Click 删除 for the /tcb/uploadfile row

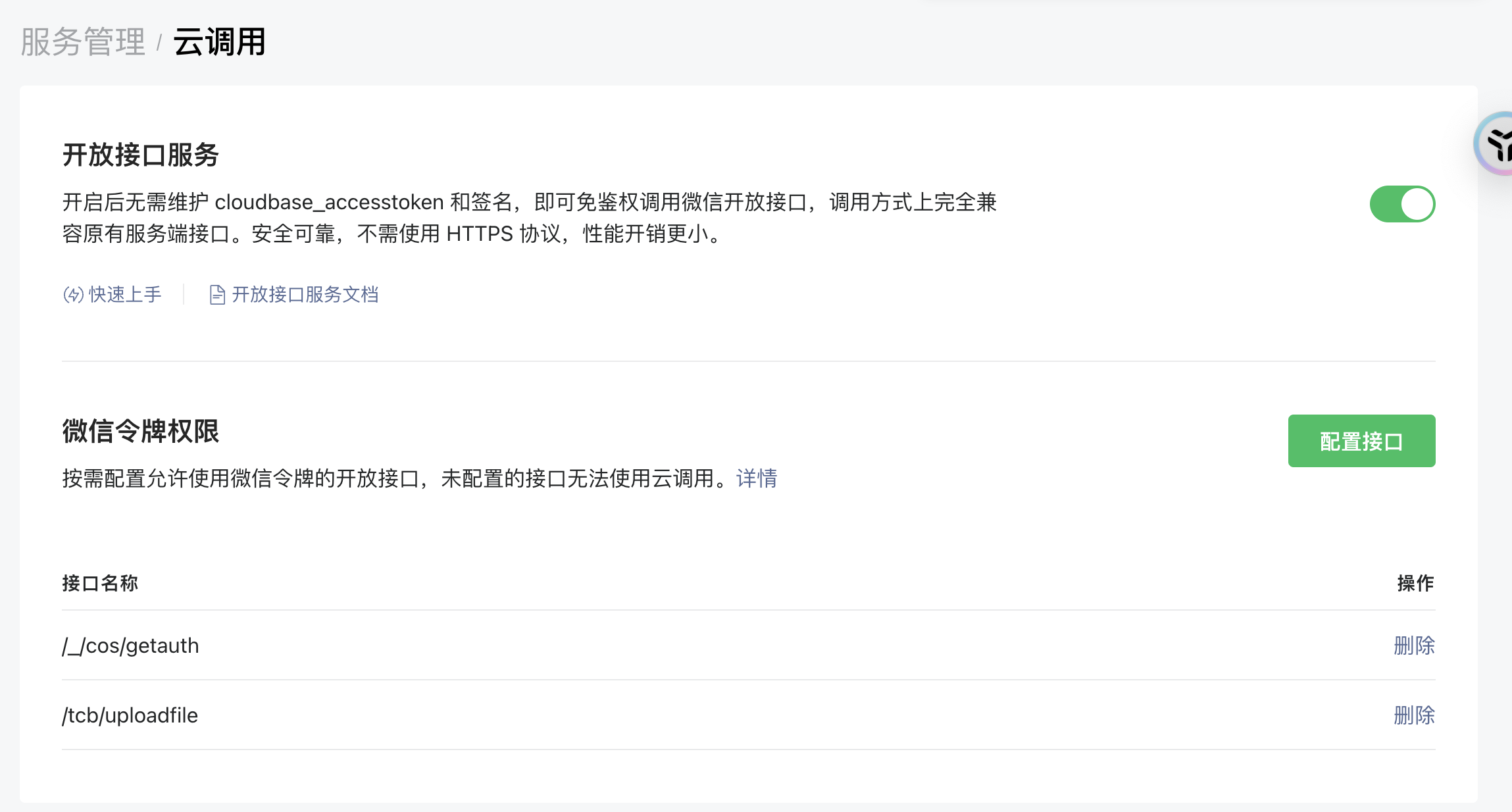point(1414,715)
